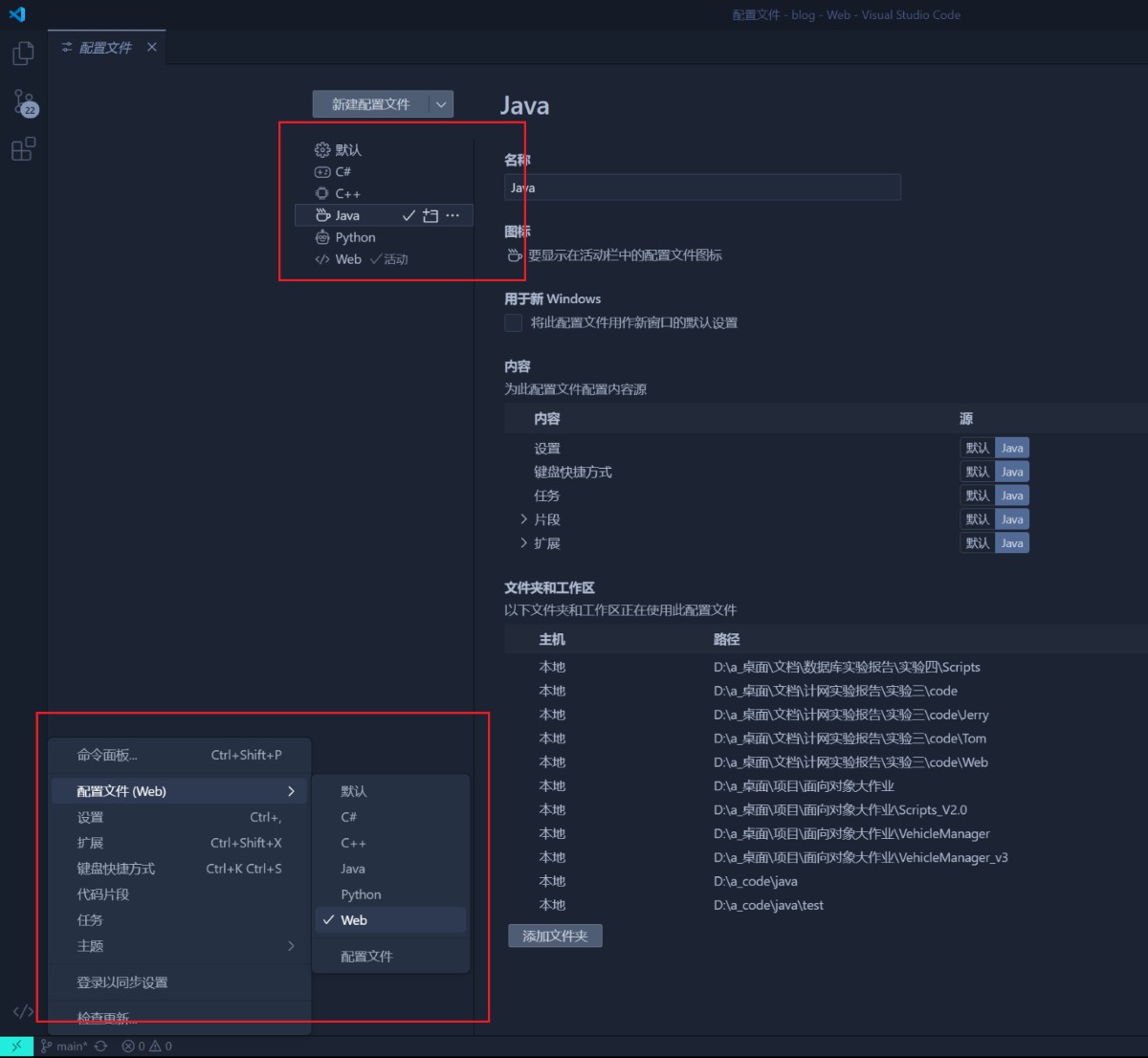1148x1058 pixels.
Task: Click the 新建配置文件 button
Action: pos(371,104)
